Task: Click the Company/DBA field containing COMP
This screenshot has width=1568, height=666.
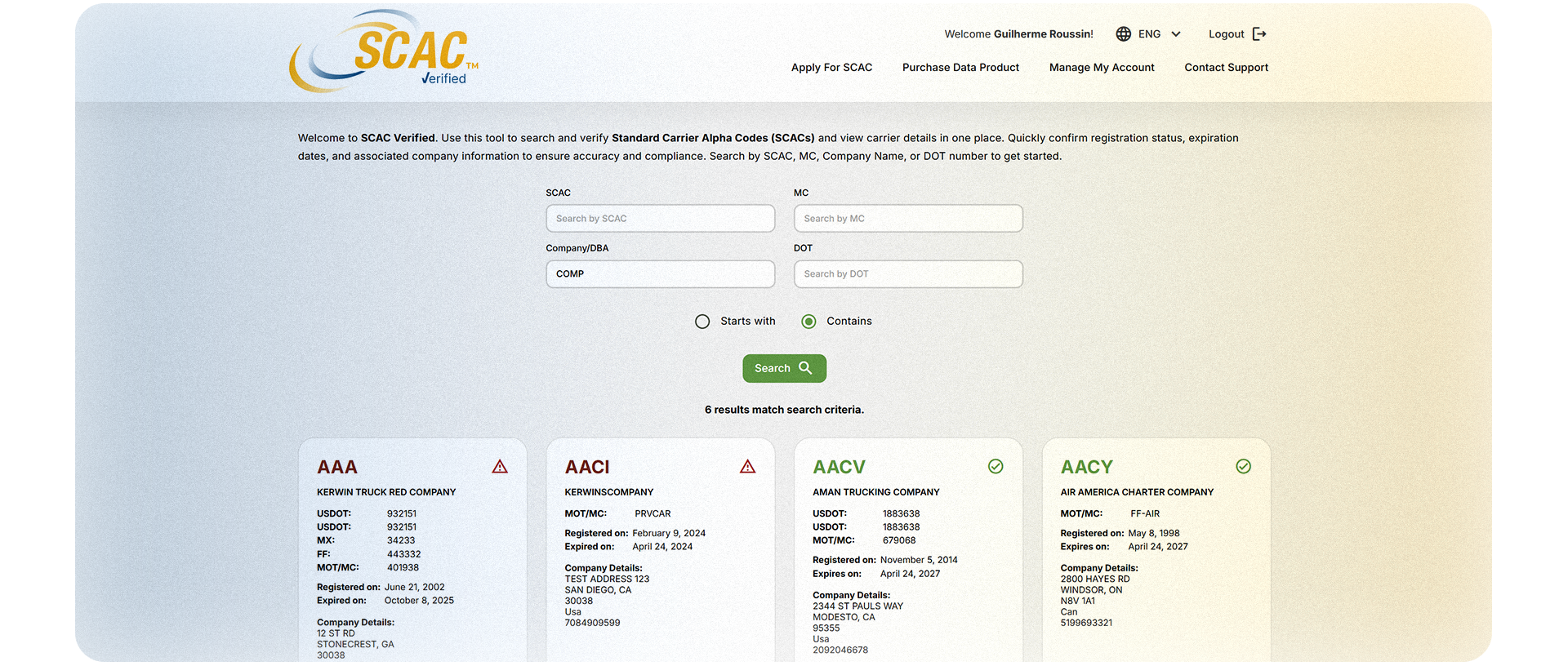Action: point(660,274)
